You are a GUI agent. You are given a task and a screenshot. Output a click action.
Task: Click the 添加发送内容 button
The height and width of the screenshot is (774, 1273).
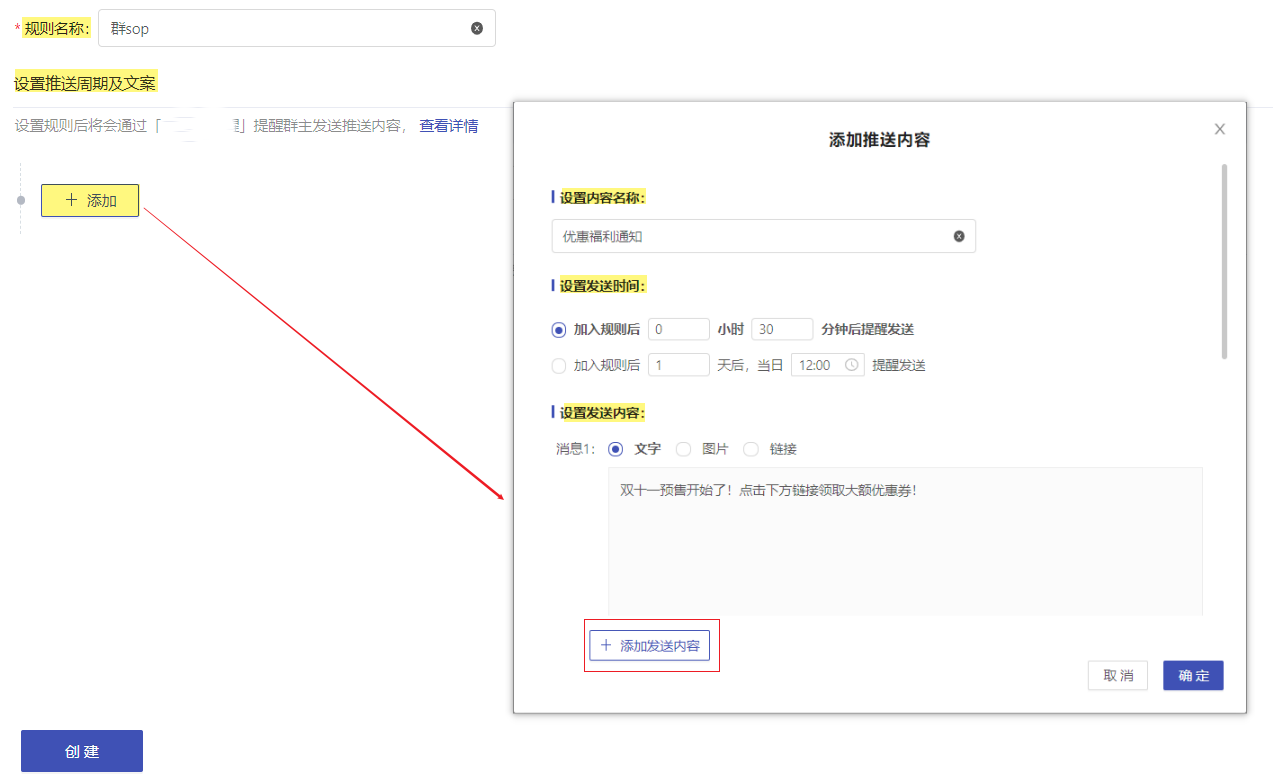[x=650, y=646]
